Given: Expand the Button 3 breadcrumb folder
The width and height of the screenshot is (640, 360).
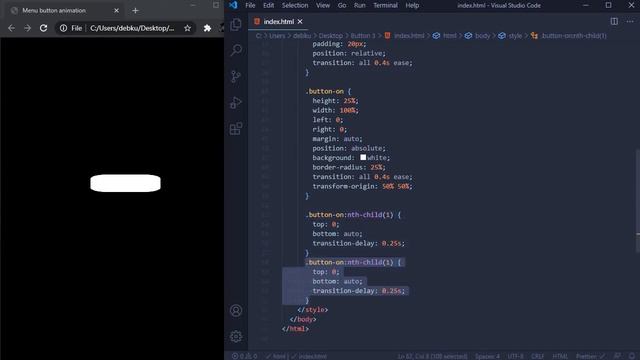Looking at the screenshot, I should (x=363, y=36).
